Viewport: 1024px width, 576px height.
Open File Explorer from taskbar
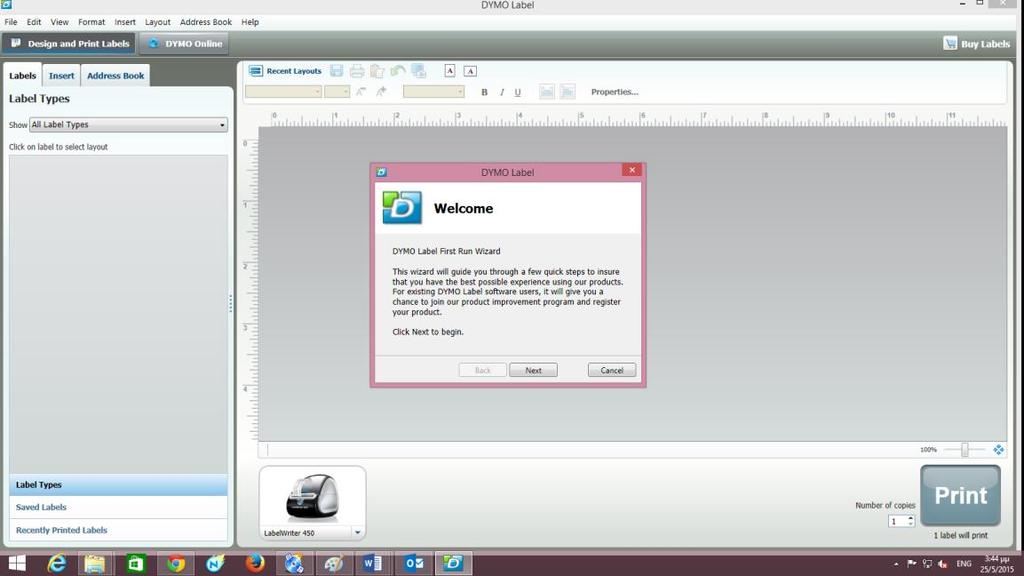click(x=95, y=563)
